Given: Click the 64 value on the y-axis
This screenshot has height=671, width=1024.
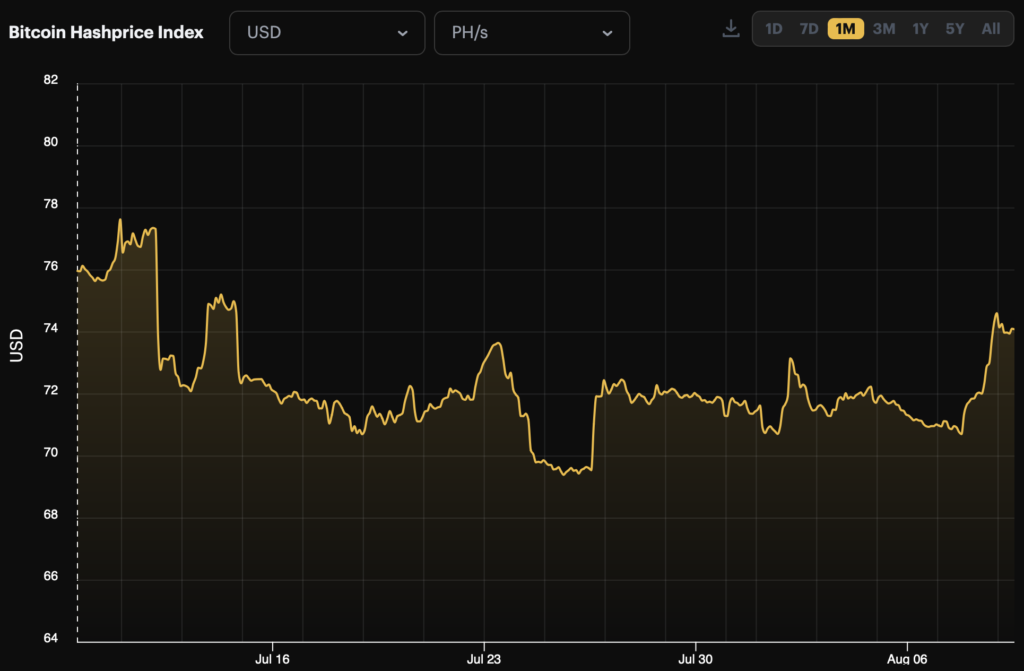Looking at the screenshot, I should tap(51, 639).
